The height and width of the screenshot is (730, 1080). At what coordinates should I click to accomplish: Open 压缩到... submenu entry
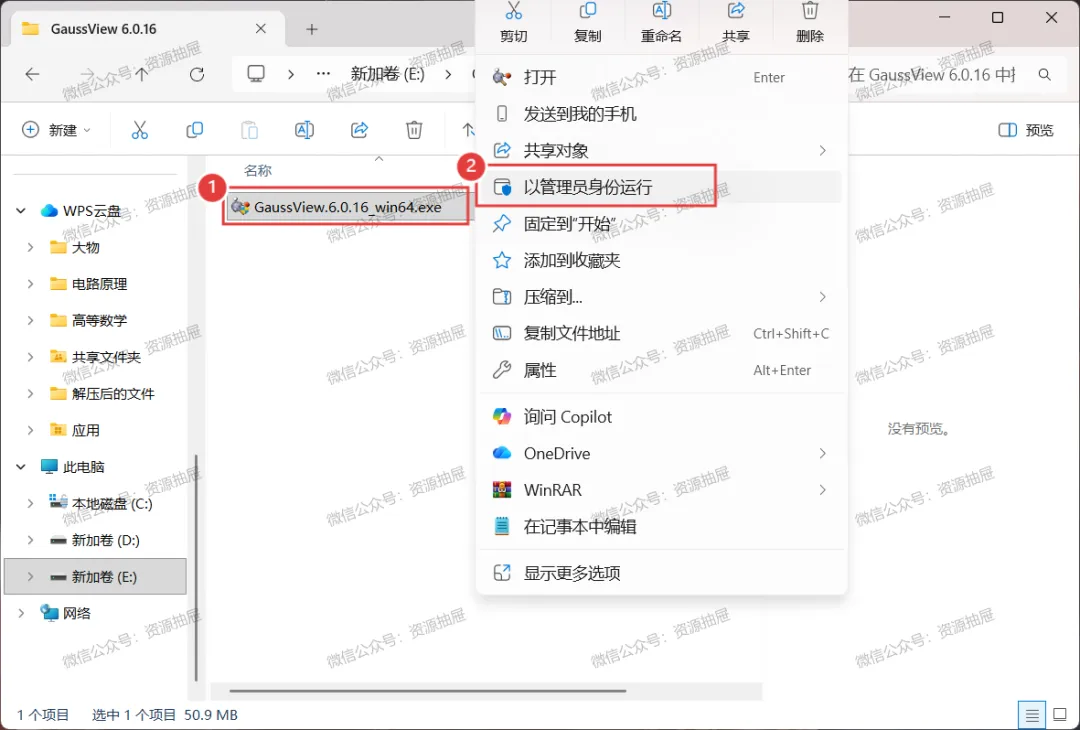click(x=661, y=297)
